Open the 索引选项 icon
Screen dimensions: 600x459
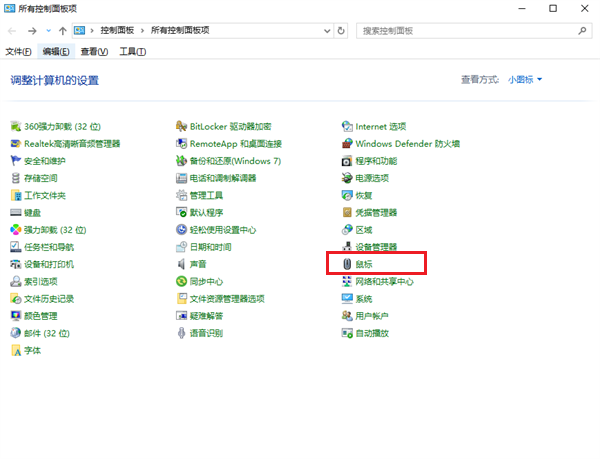pos(15,281)
